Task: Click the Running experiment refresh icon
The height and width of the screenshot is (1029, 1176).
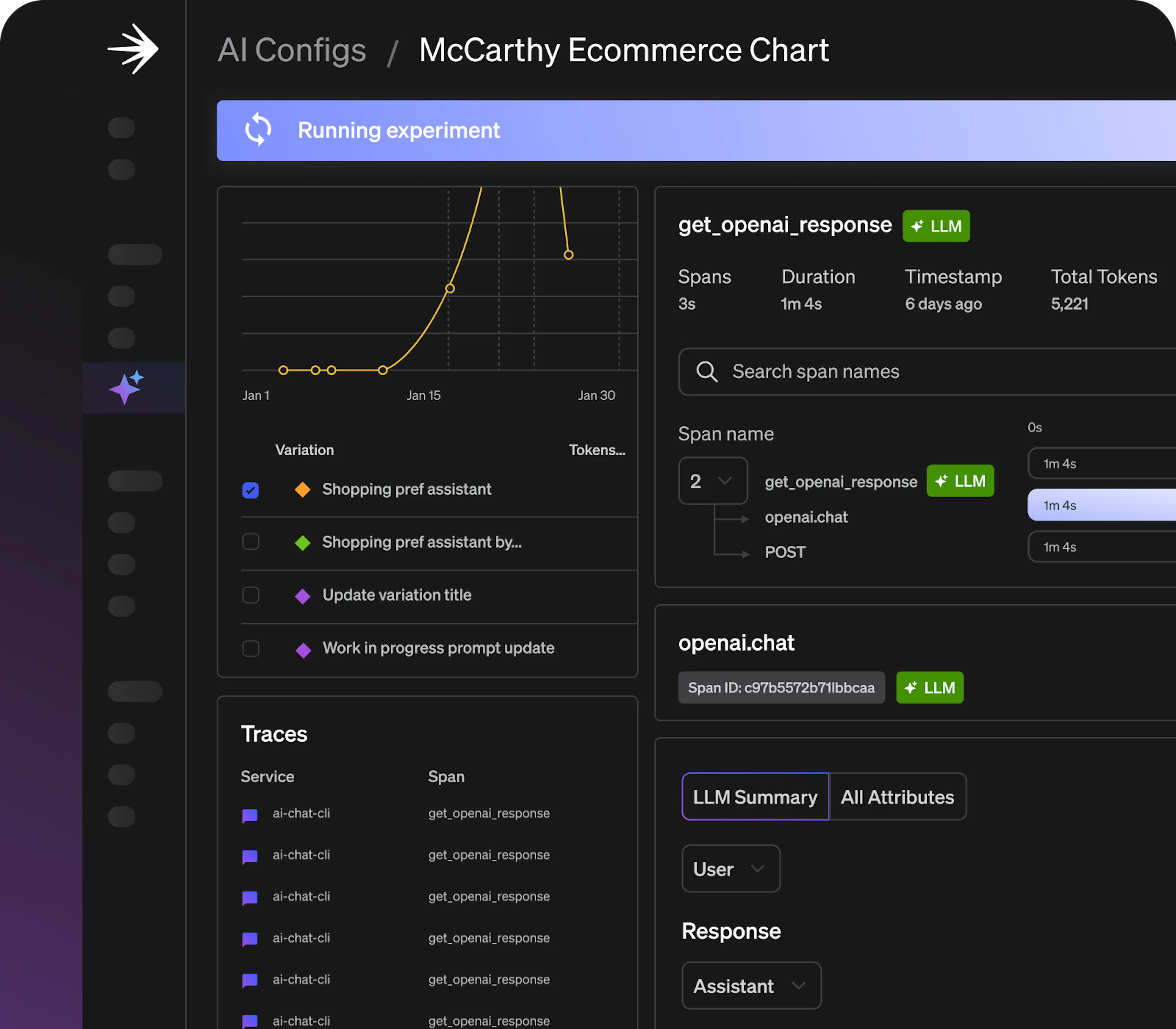Action: point(258,130)
